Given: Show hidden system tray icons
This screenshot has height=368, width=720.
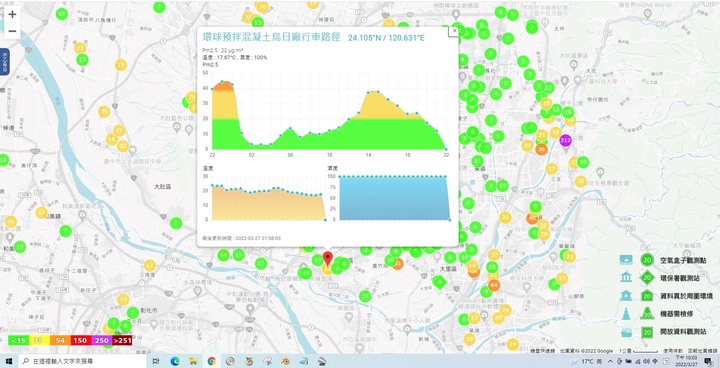Looking at the screenshot, I should (611, 361).
